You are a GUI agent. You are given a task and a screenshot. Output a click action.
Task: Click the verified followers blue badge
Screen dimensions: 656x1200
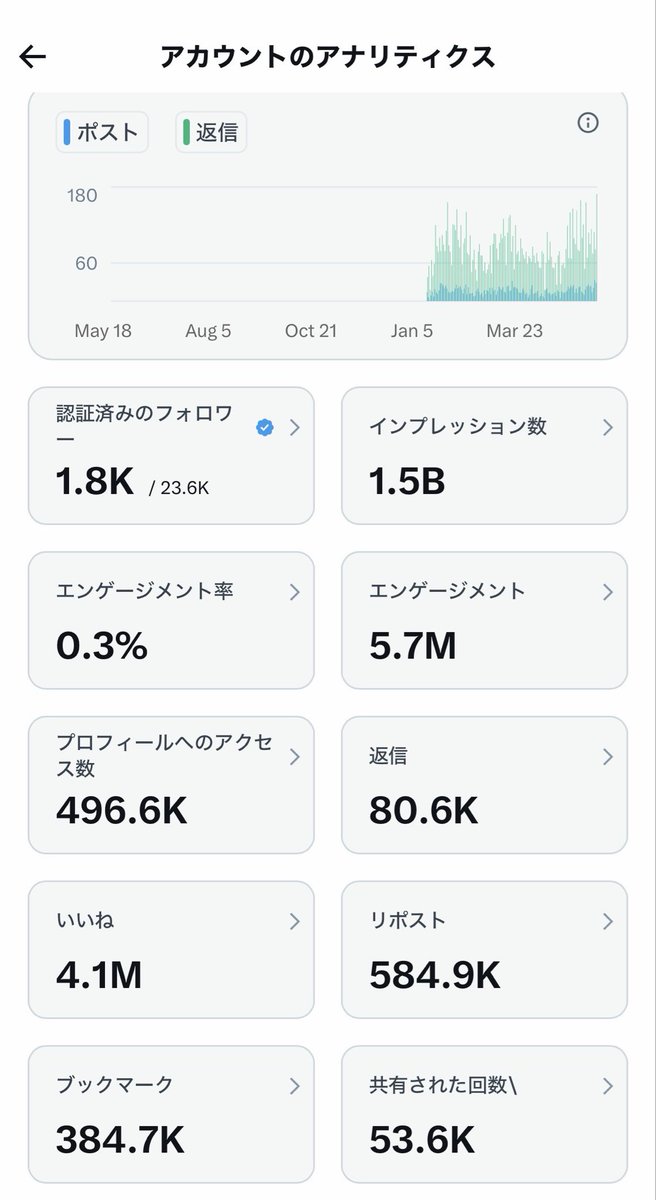[265, 428]
